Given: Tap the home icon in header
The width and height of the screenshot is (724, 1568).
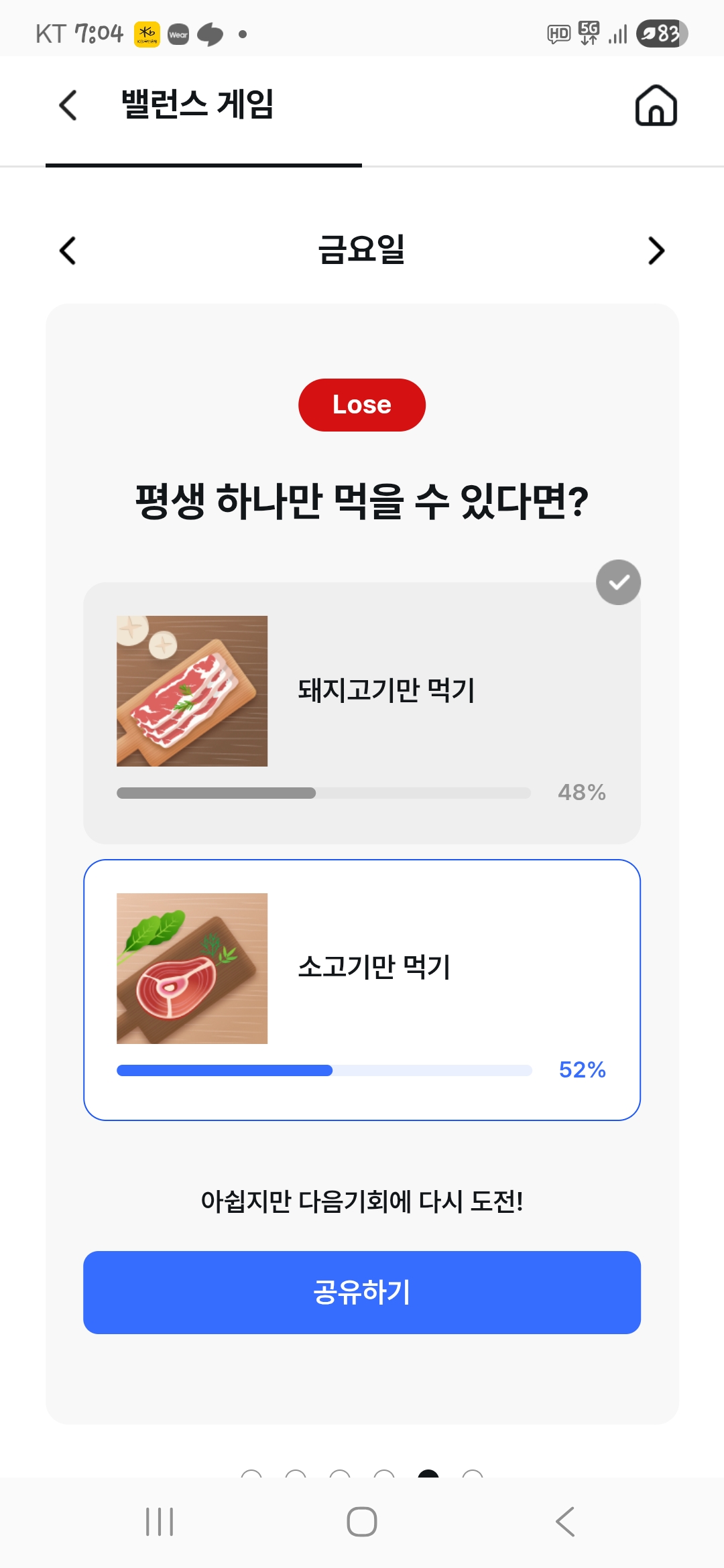Looking at the screenshot, I should coord(656,106).
